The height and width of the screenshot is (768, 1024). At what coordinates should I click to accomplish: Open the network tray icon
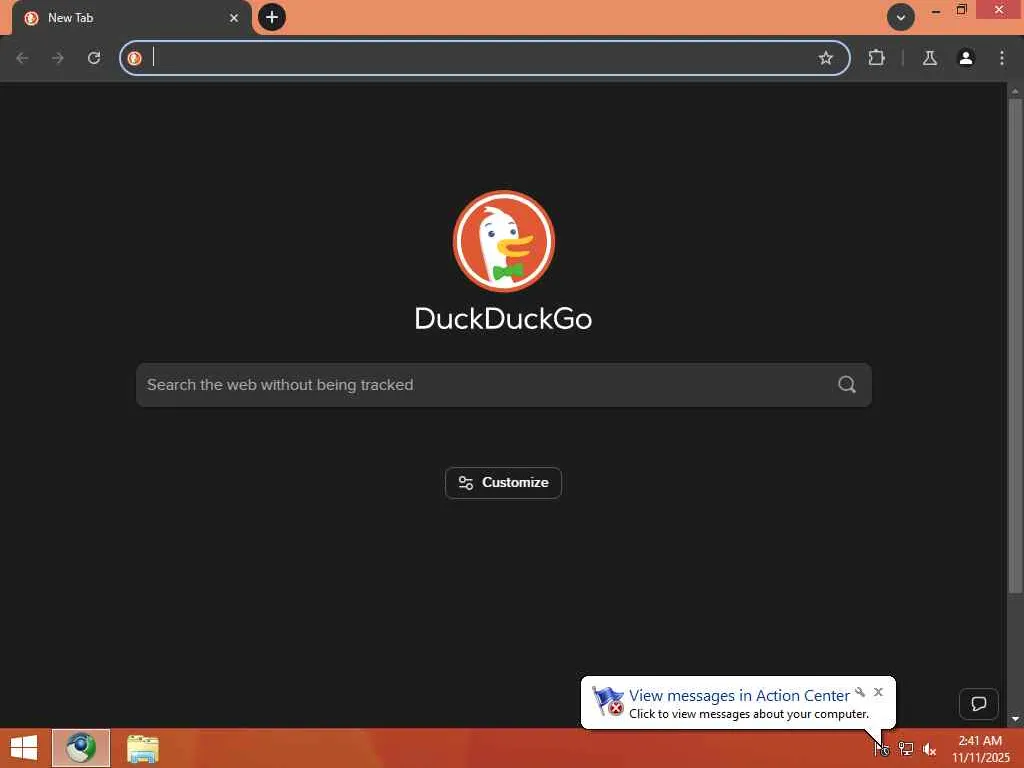click(x=905, y=748)
